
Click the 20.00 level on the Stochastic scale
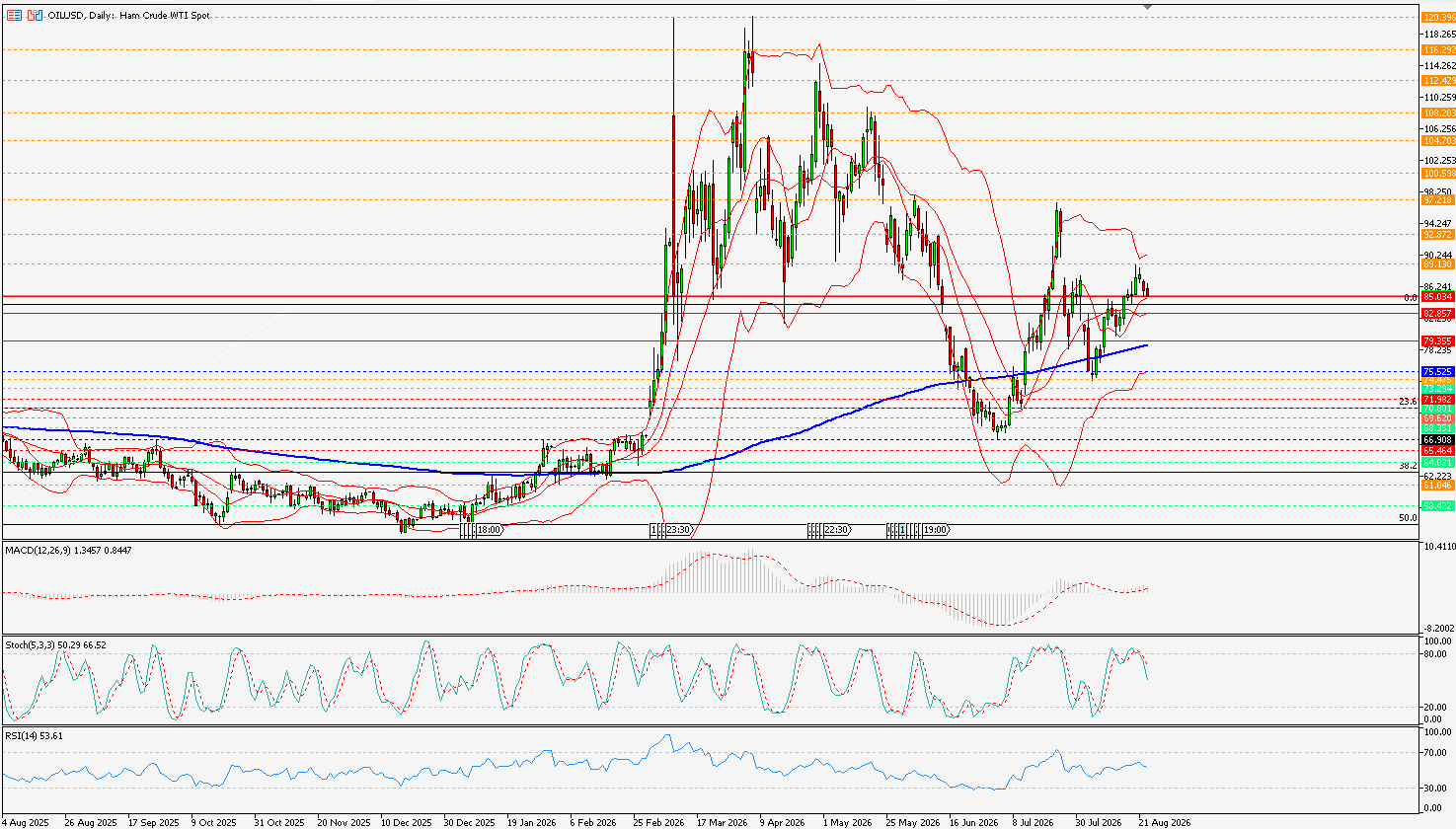[x=1434, y=707]
